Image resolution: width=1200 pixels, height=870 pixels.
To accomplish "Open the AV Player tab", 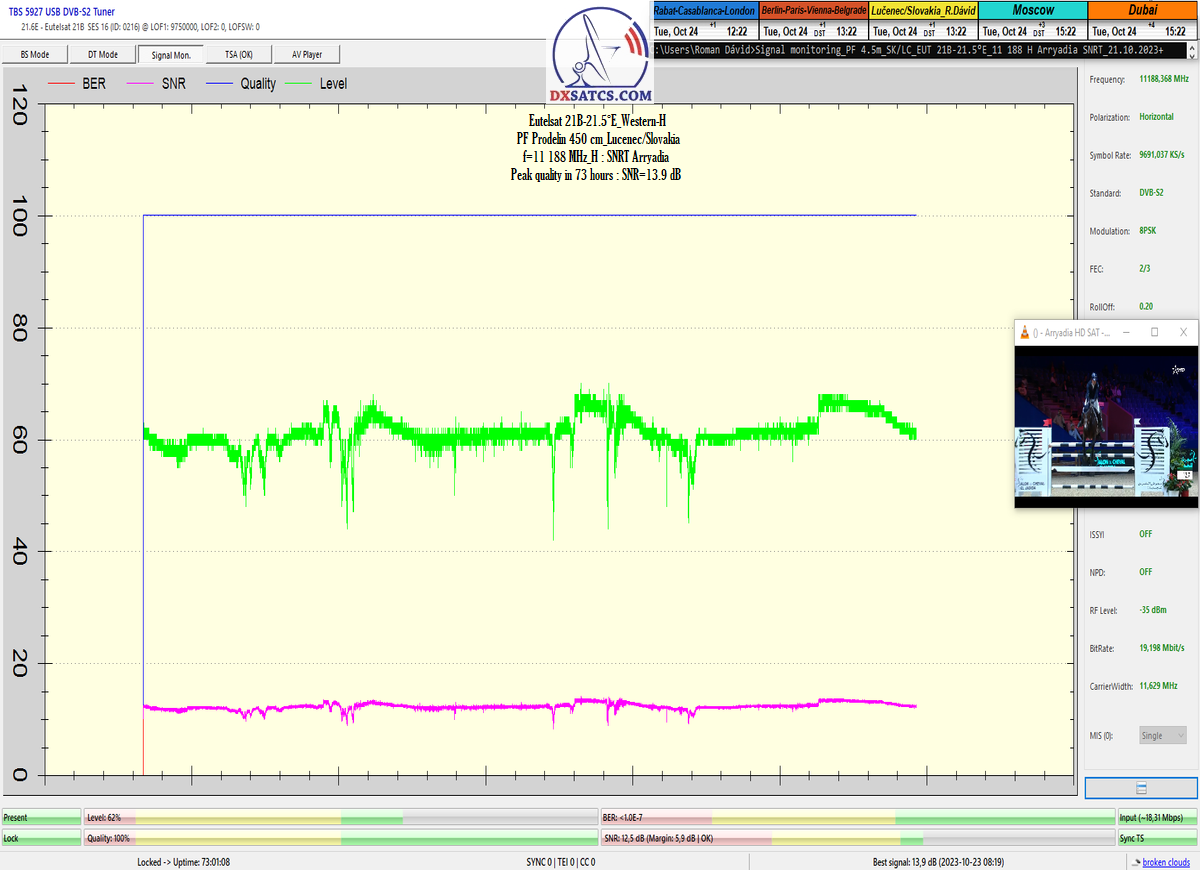I will click(x=306, y=55).
